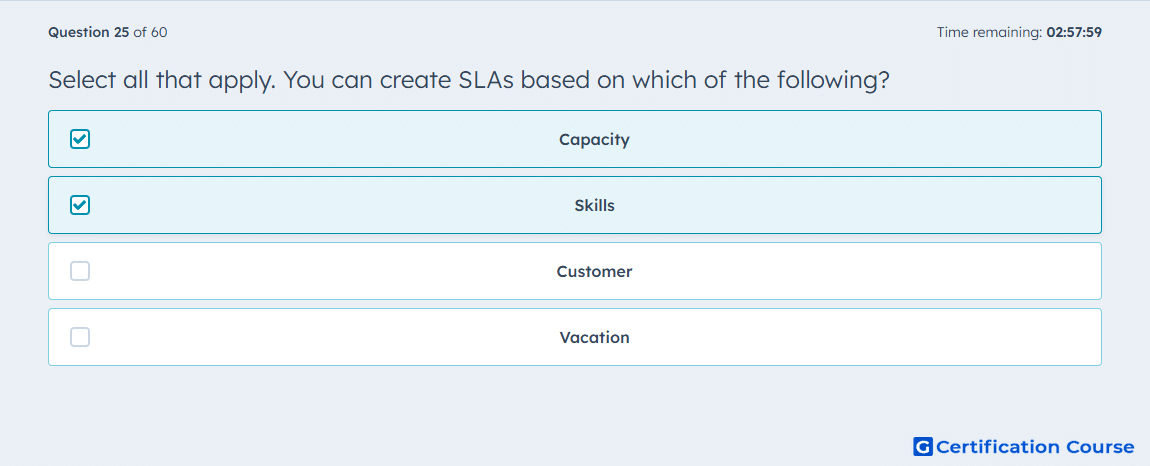Click the 02:57:59 countdown timer
This screenshot has height=466, width=1150.
(1074, 32)
